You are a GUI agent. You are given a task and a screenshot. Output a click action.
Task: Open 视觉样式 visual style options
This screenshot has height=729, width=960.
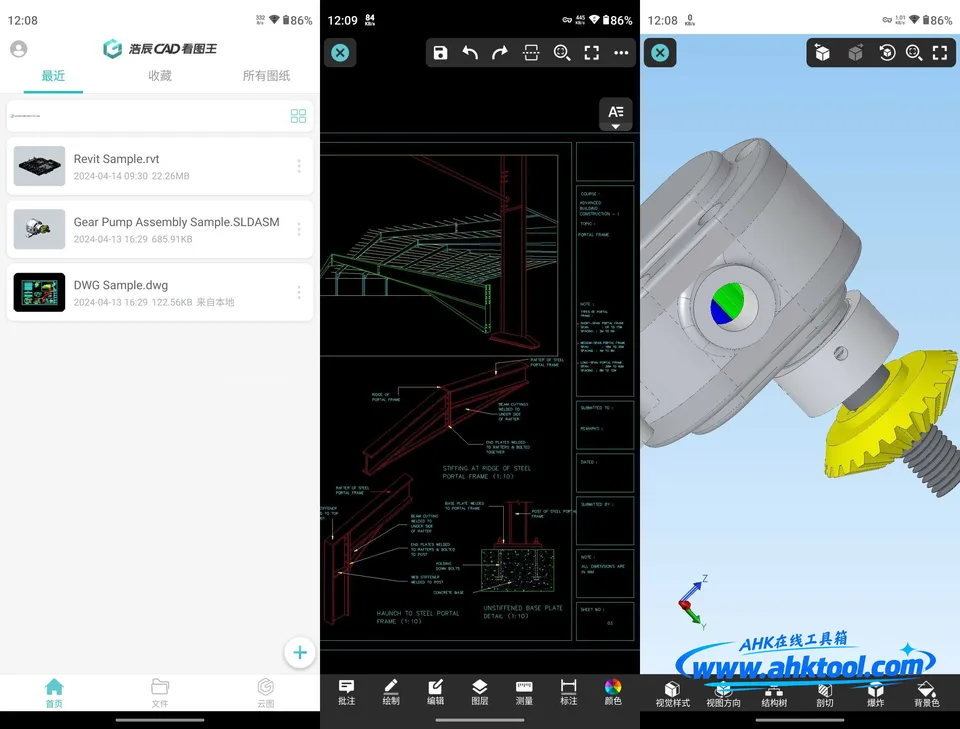click(x=673, y=695)
